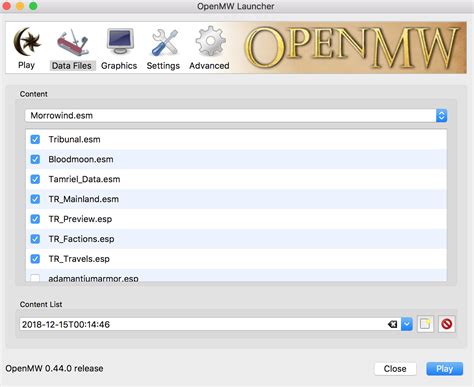Image resolution: width=474 pixels, height=387 pixels.
Task: Click the OpenMW 0.44.0 release text
Action: coord(54,369)
